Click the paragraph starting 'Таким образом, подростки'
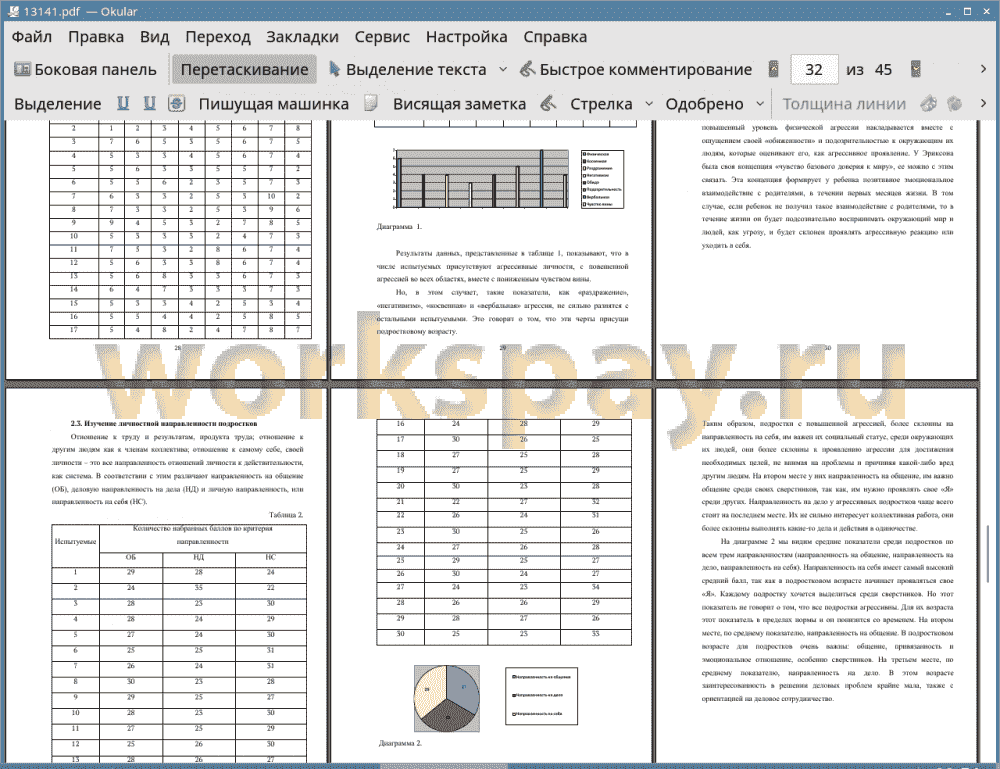The height and width of the screenshot is (769, 1000). [827, 476]
